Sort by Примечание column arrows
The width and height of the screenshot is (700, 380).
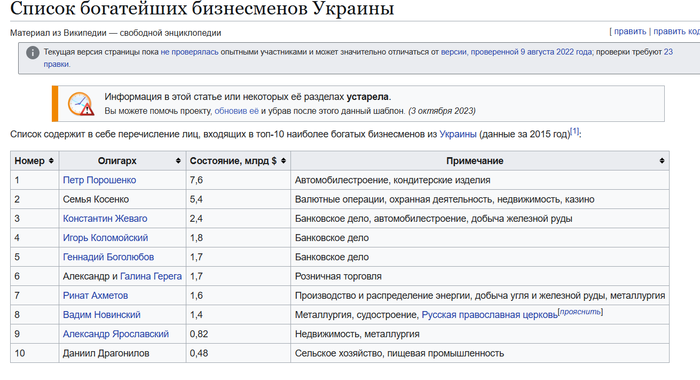[662, 161]
